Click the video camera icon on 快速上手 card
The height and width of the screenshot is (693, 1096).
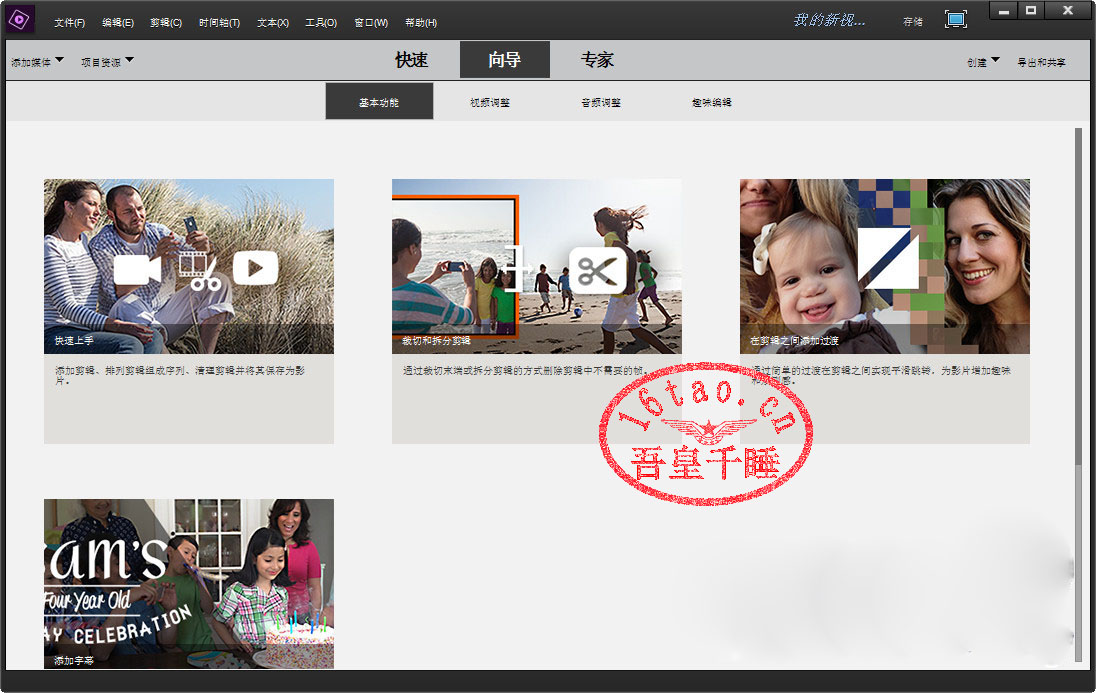[137, 270]
